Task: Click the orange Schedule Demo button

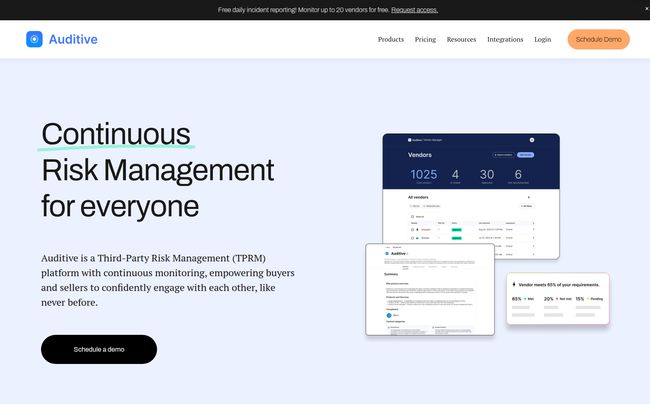Action: 598,39
